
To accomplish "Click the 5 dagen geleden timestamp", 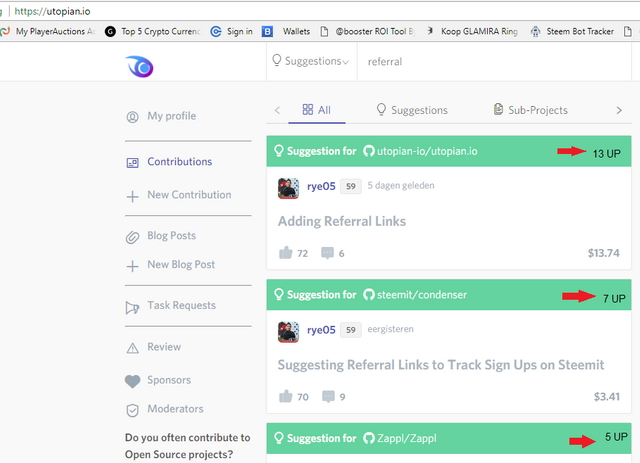I will click(401, 185).
